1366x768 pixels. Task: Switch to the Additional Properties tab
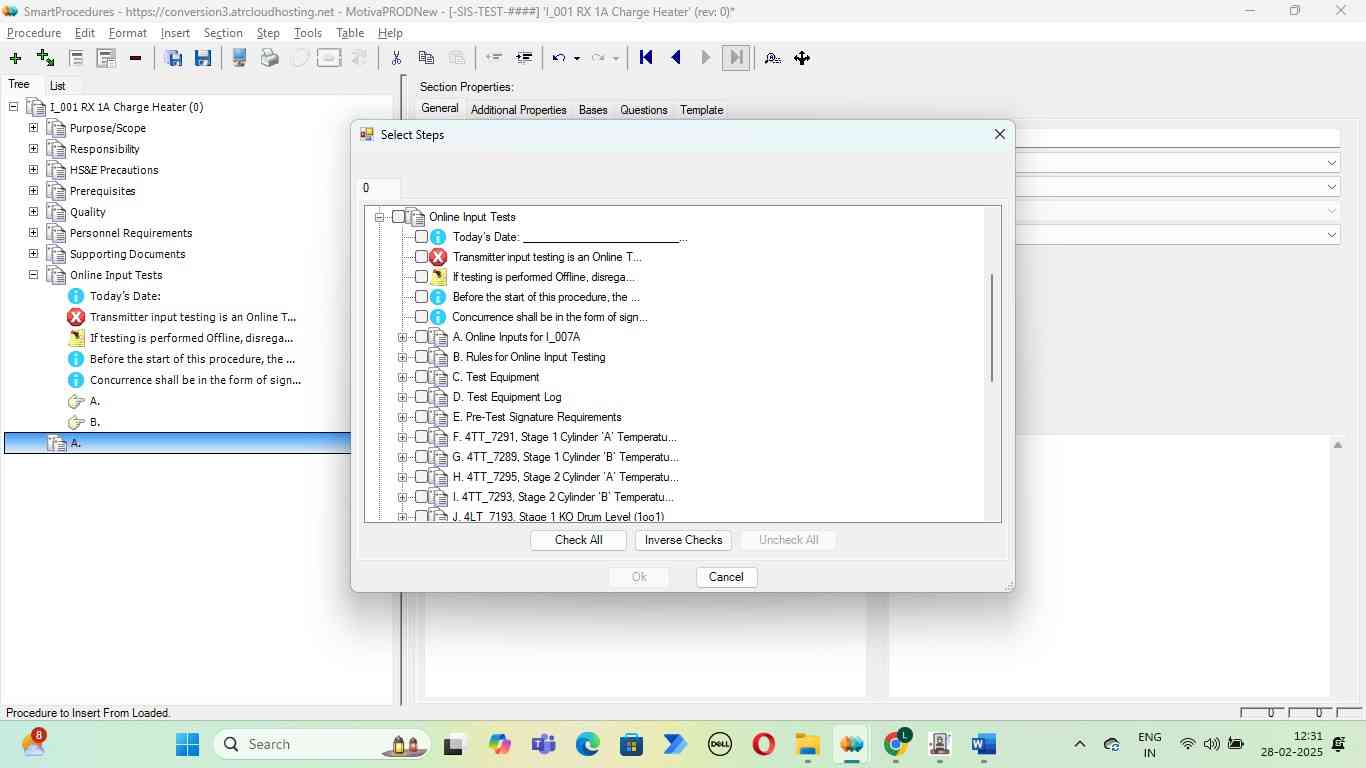click(x=518, y=110)
